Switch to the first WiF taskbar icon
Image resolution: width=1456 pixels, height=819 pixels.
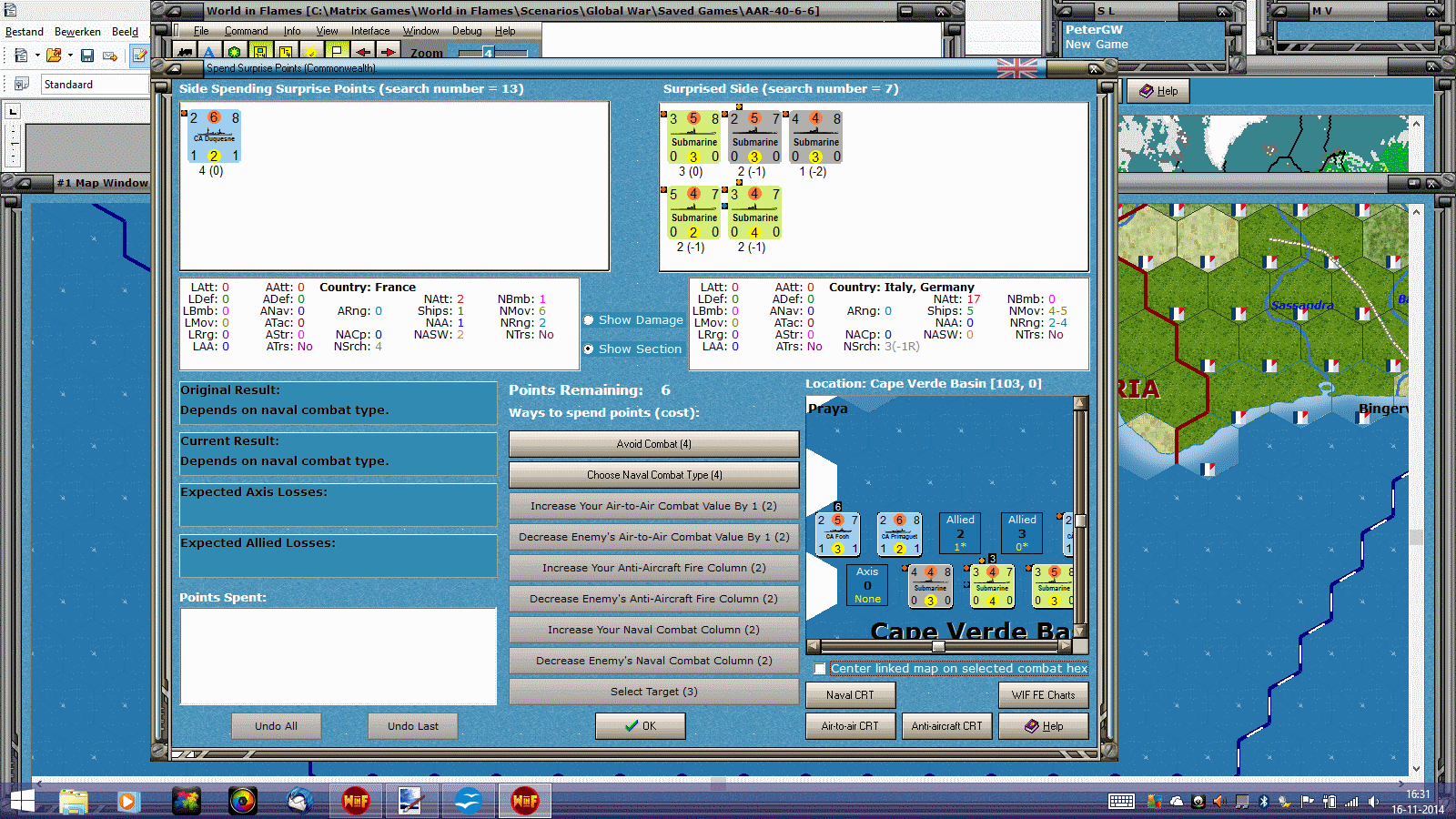pyautogui.click(x=356, y=802)
